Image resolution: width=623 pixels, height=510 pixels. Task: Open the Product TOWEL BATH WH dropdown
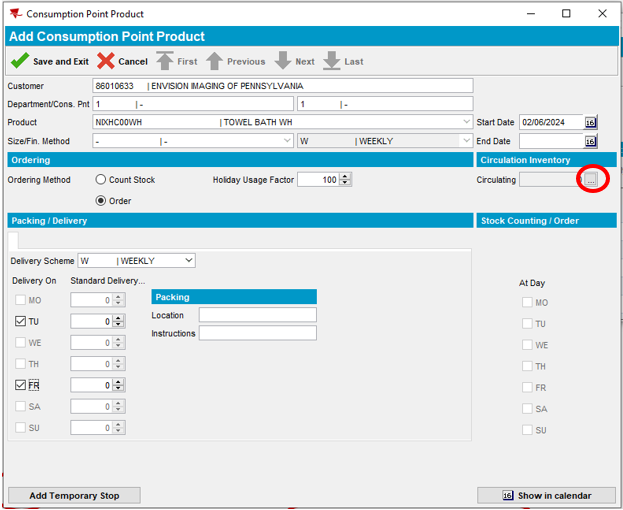click(x=466, y=123)
